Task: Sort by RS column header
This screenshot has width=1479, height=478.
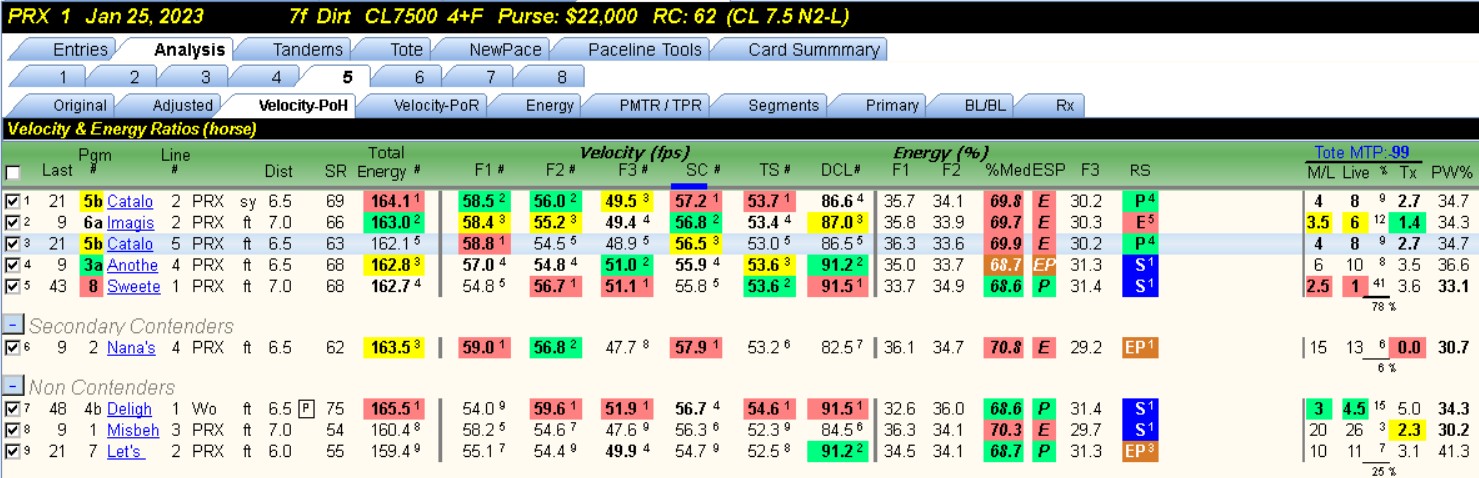Action: click(x=1139, y=171)
